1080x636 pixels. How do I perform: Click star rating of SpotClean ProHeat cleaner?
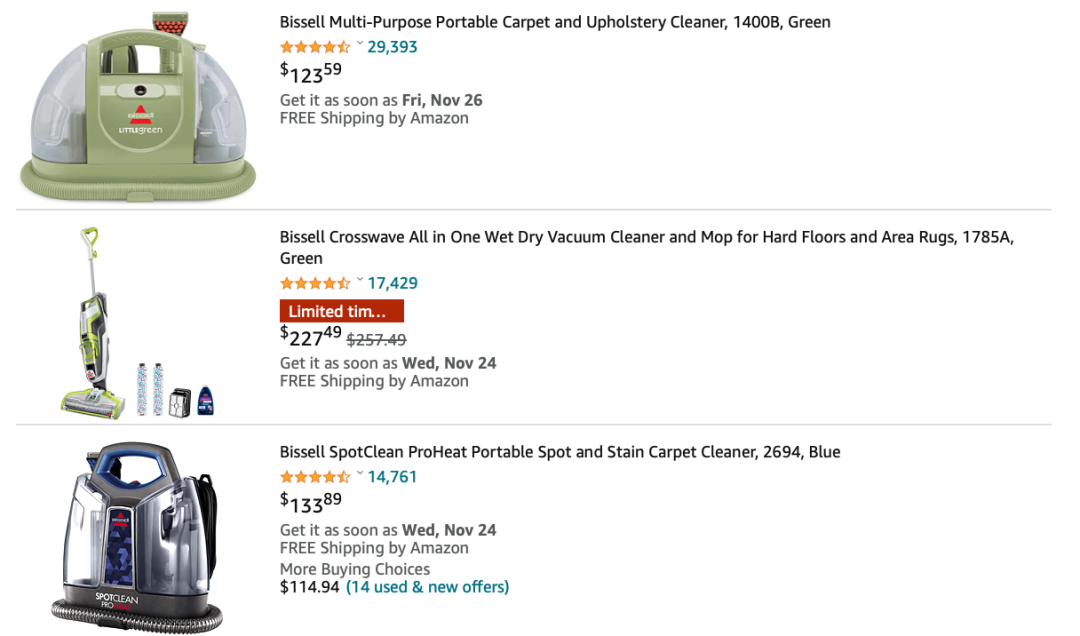point(315,477)
